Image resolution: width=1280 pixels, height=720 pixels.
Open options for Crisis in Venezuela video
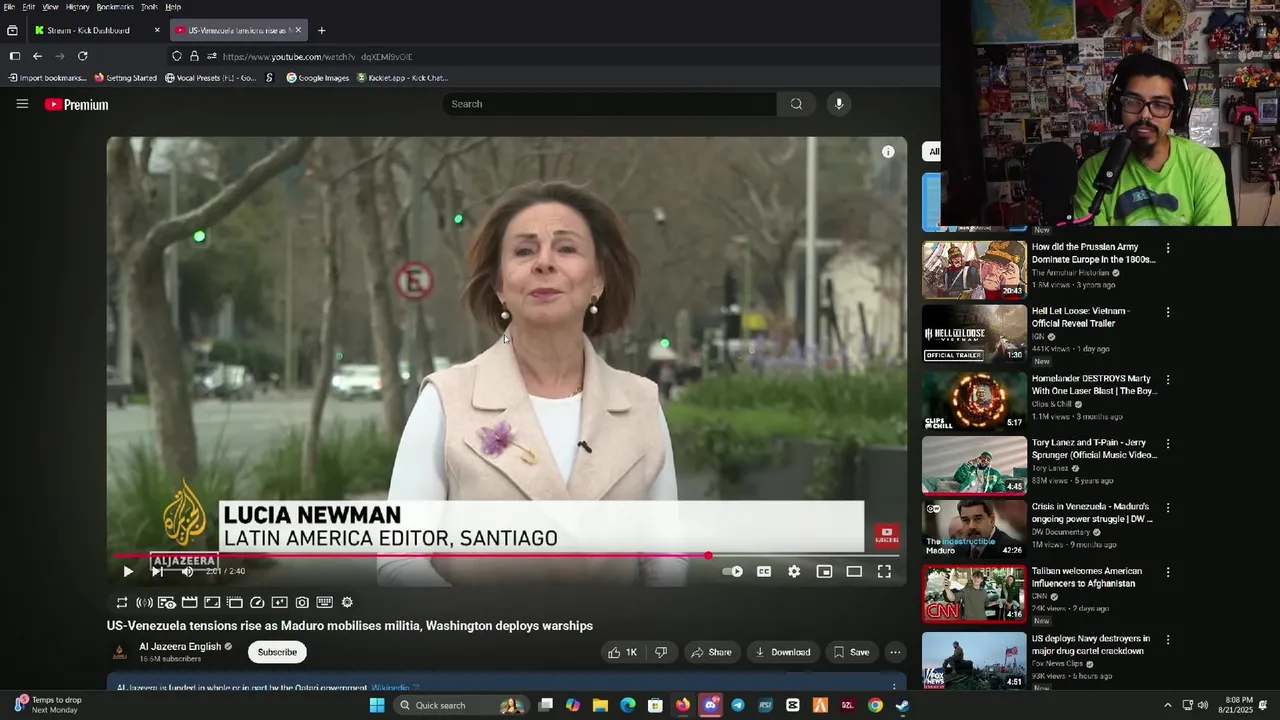(x=1167, y=508)
